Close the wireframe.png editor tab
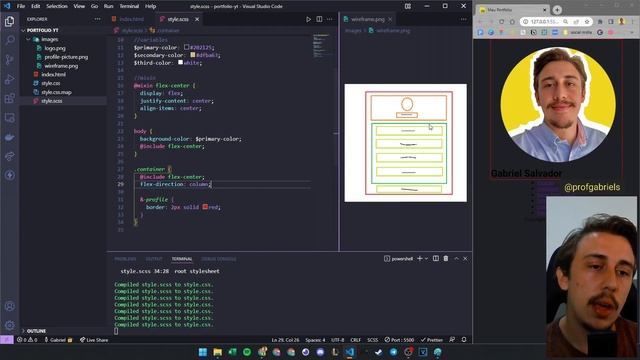Screen dimensions: 640x360 pyautogui.click(x=390, y=19)
